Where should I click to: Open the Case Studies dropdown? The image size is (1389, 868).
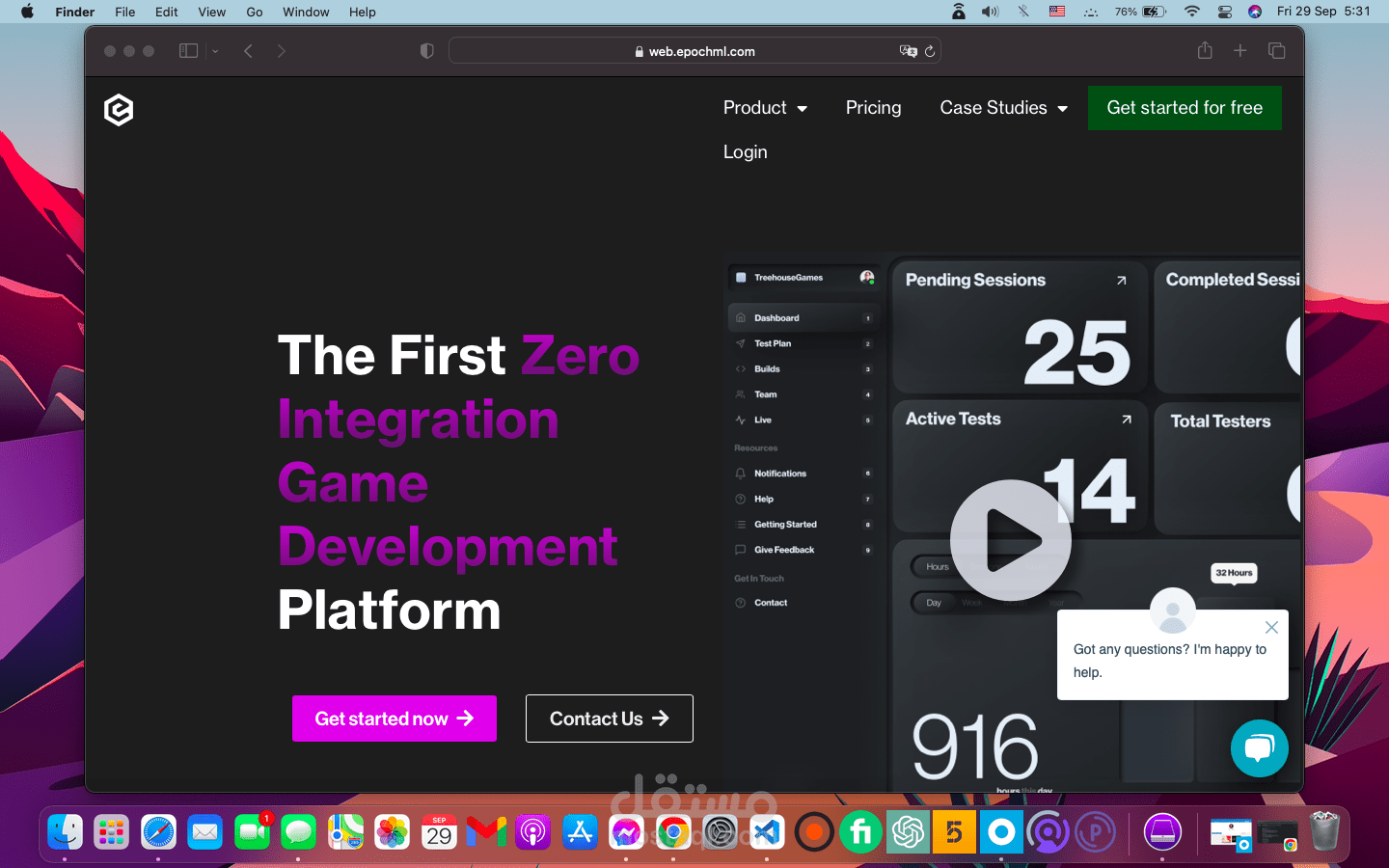coord(1003,108)
